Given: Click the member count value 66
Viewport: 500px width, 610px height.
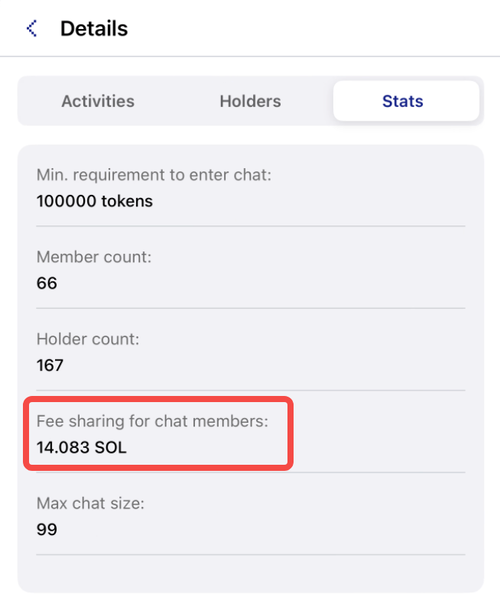Looking at the screenshot, I should pyautogui.click(x=47, y=283).
